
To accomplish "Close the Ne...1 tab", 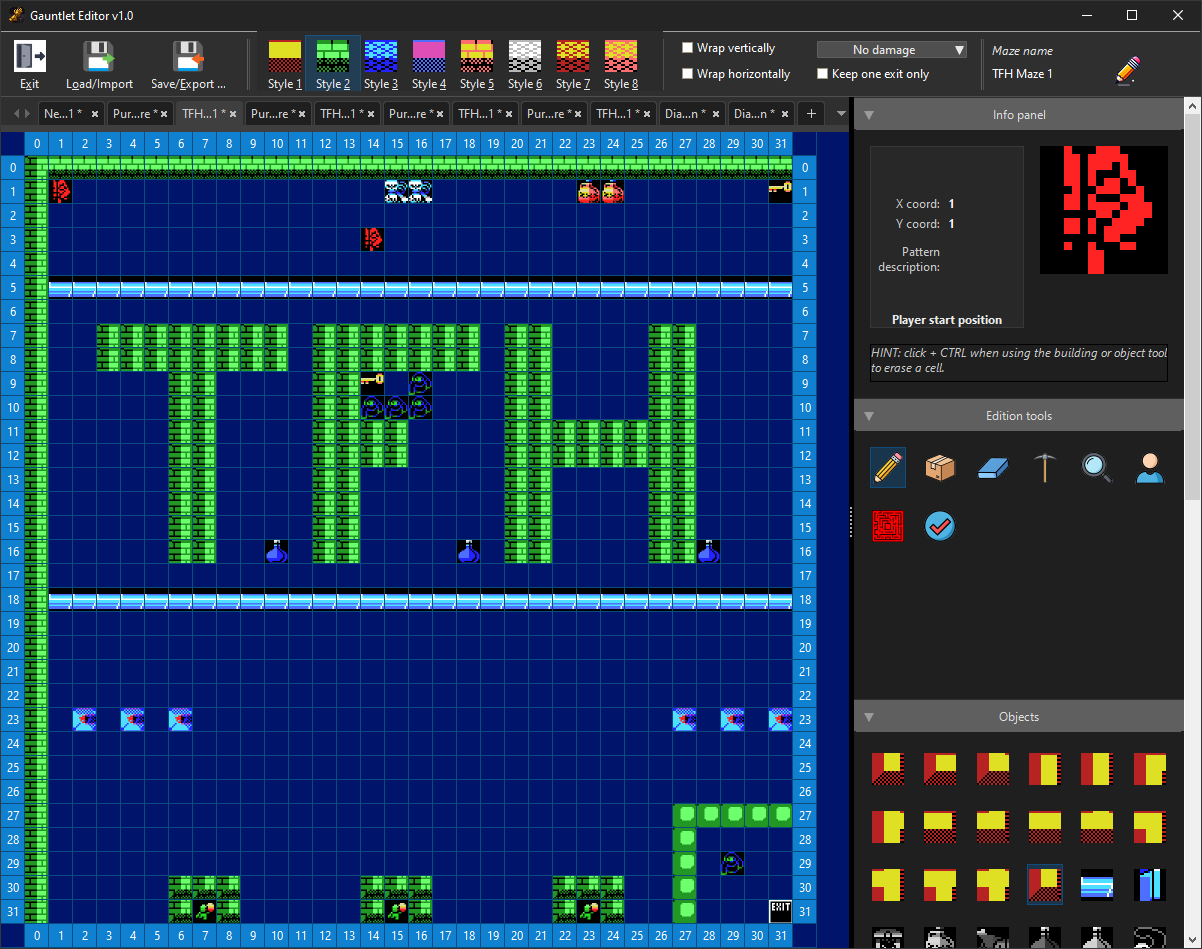I will (94, 115).
